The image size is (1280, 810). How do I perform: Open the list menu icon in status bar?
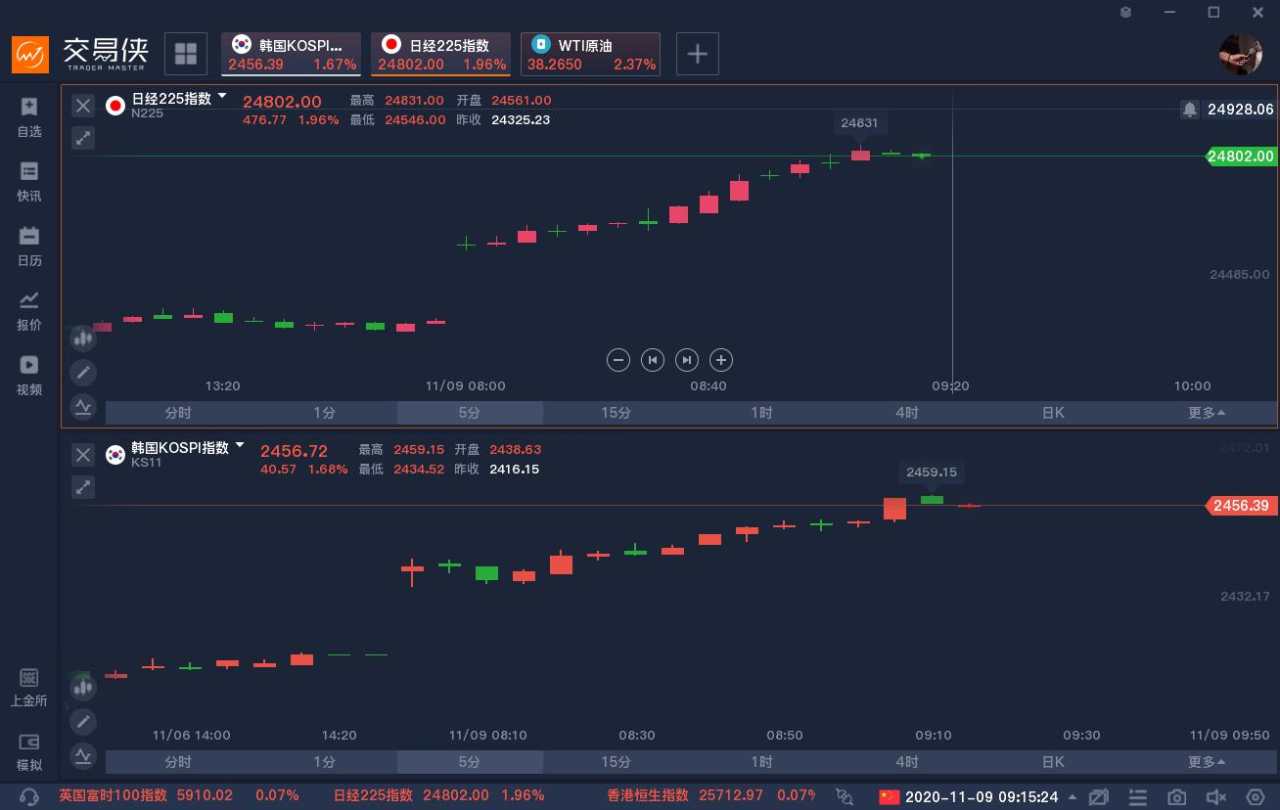point(1138,797)
